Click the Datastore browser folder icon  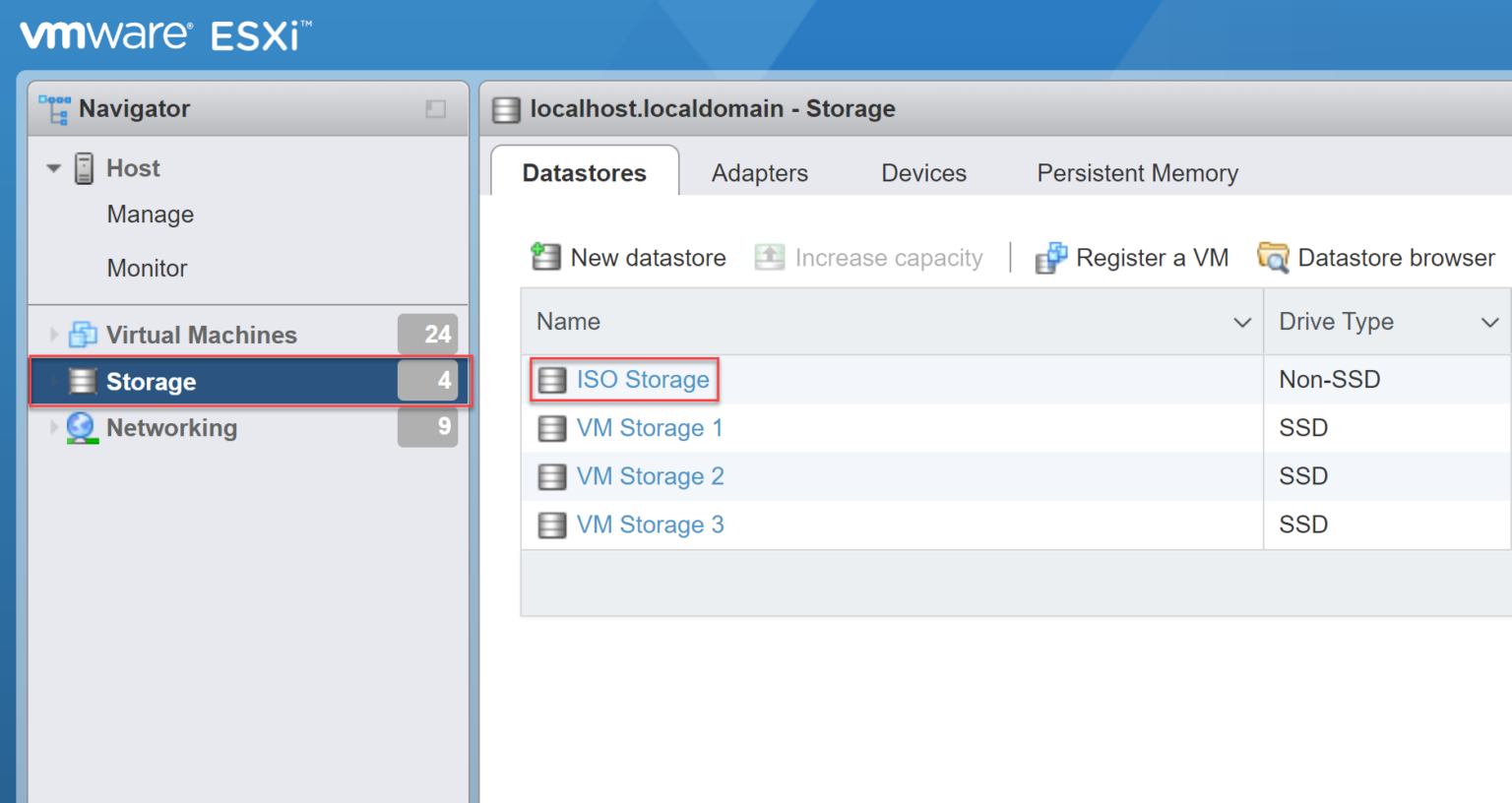(x=1273, y=258)
